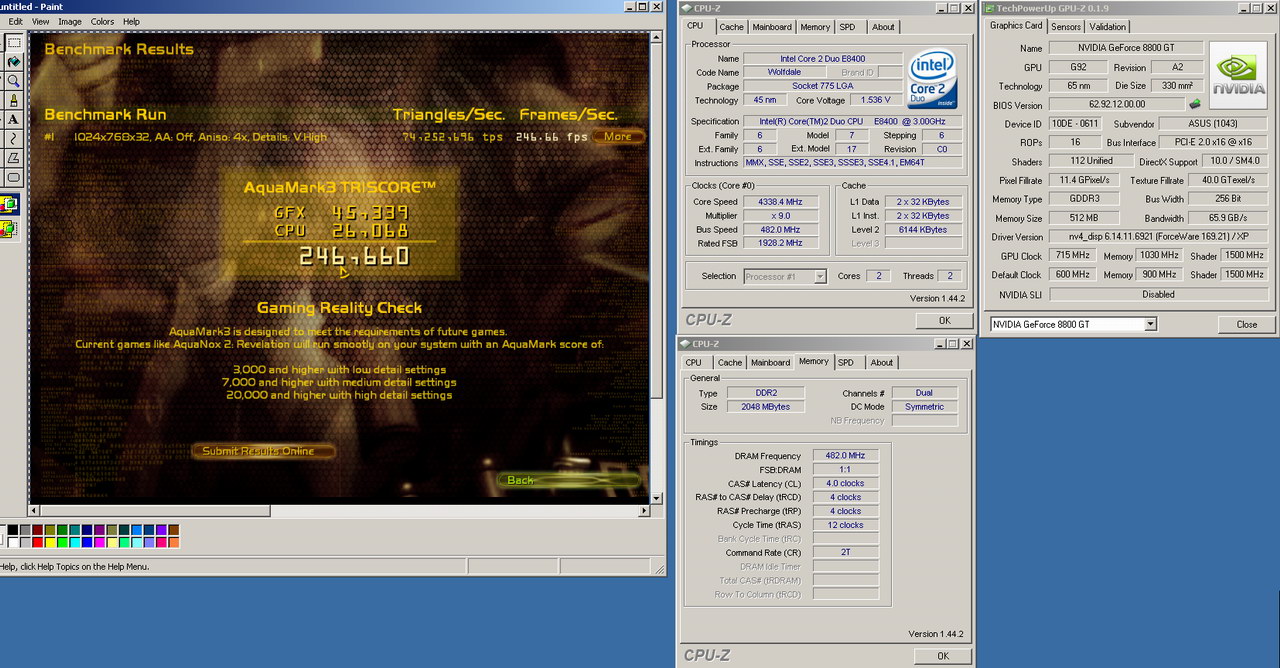Switch to Mainboard tab in upper CPU-Z
The image size is (1280, 668).
coord(772,27)
